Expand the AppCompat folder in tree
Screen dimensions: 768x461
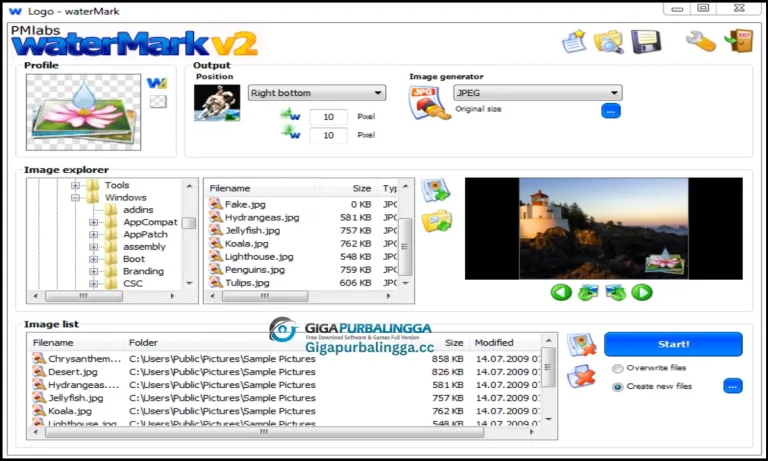coord(94,222)
